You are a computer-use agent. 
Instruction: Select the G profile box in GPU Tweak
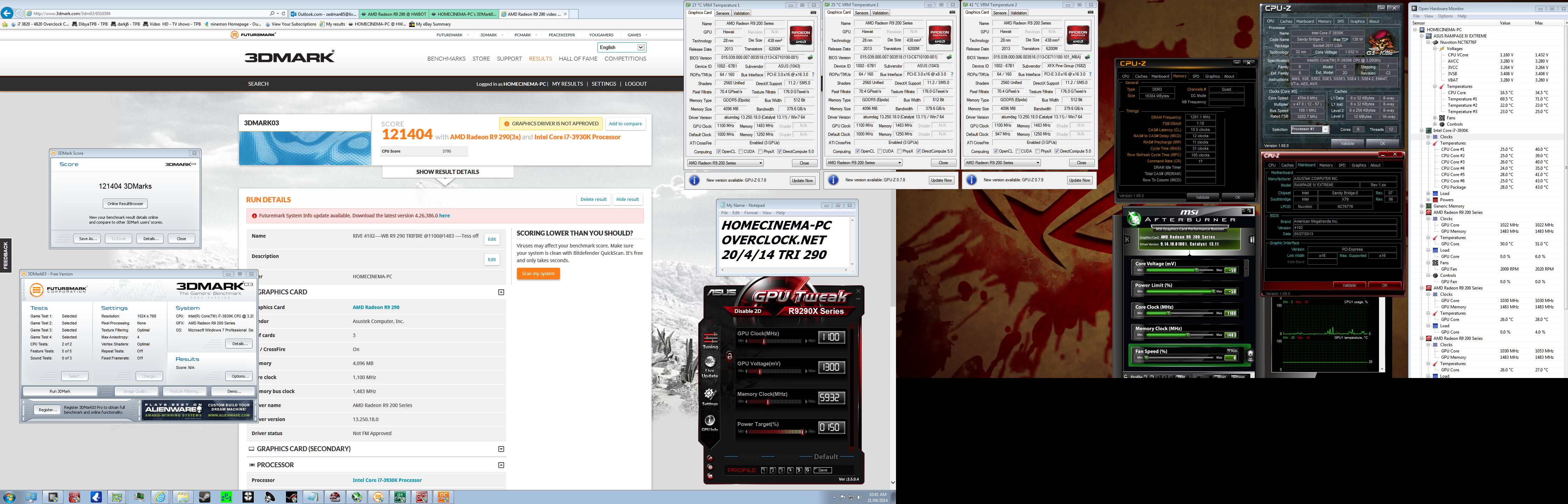808,470
